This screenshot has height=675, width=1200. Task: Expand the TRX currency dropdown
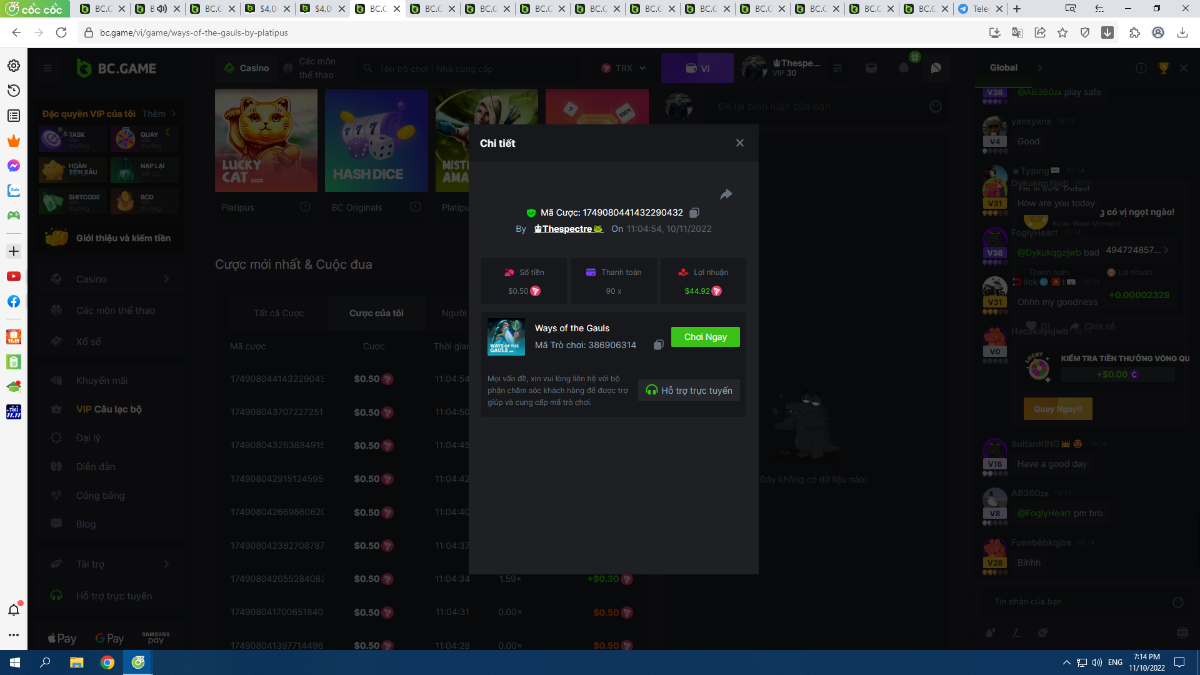coord(624,69)
